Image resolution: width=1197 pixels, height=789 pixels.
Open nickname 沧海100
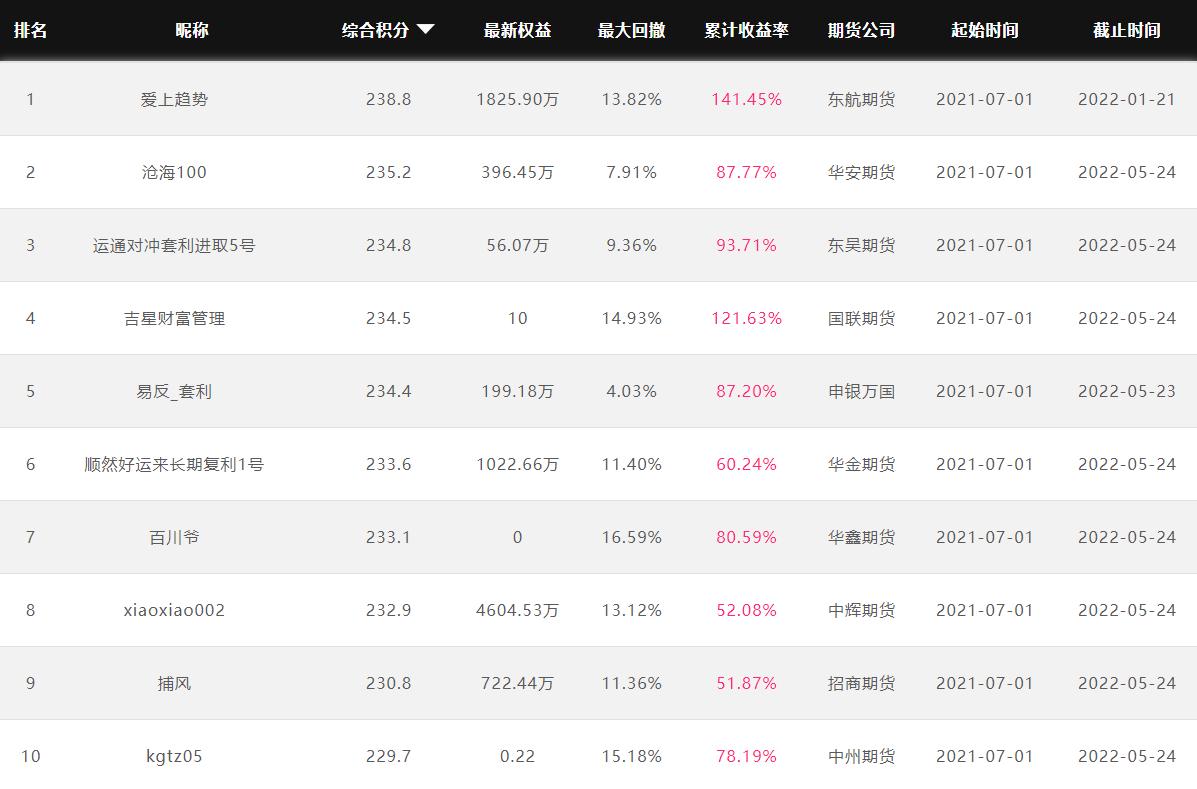[174, 172]
